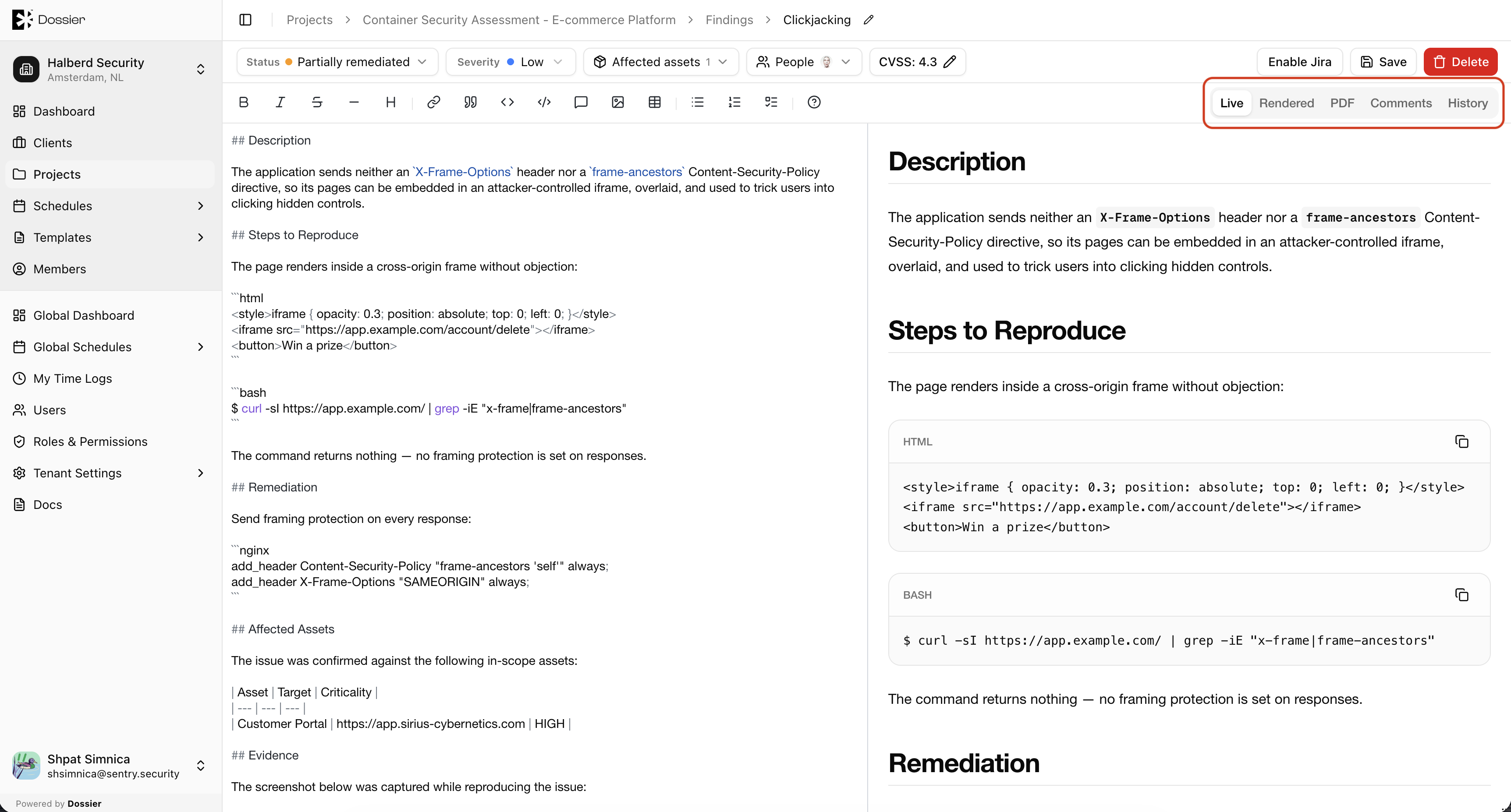Open the editor help icon

814,102
